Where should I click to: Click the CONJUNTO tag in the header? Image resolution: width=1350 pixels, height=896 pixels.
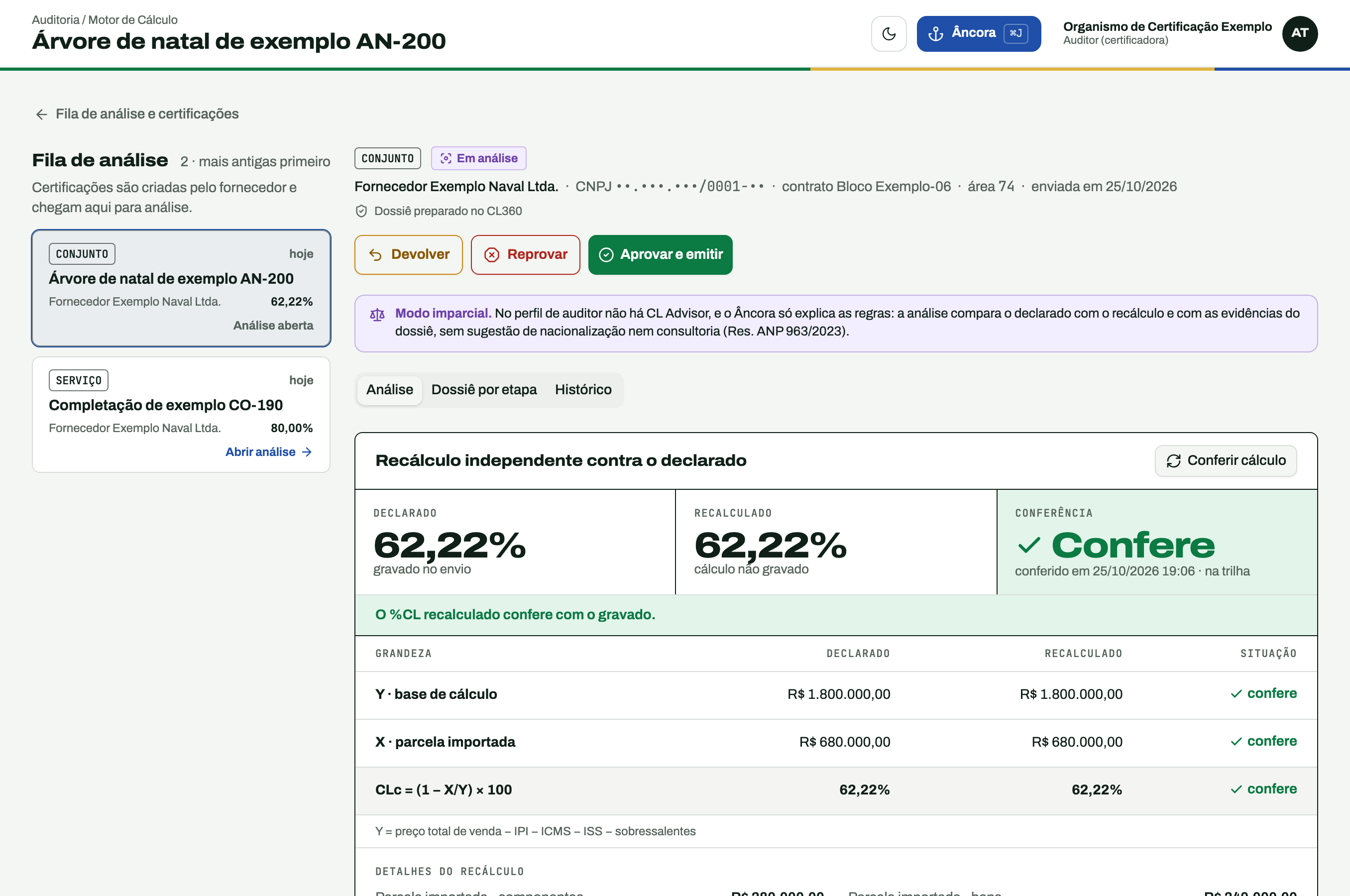(387, 158)
